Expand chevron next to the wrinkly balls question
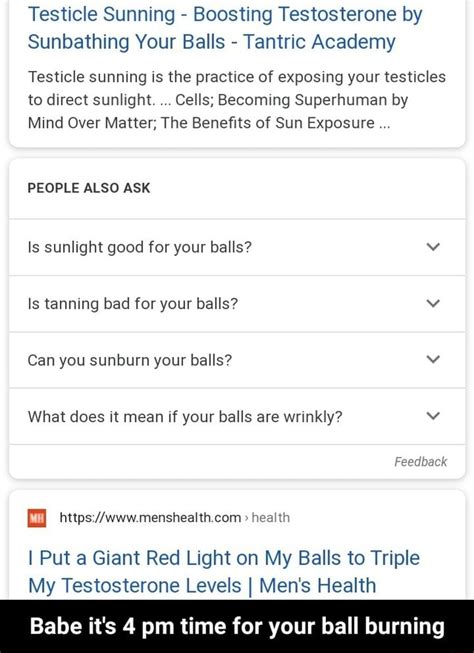Screen dimensions: 474x653 click(x=433, y=416)
